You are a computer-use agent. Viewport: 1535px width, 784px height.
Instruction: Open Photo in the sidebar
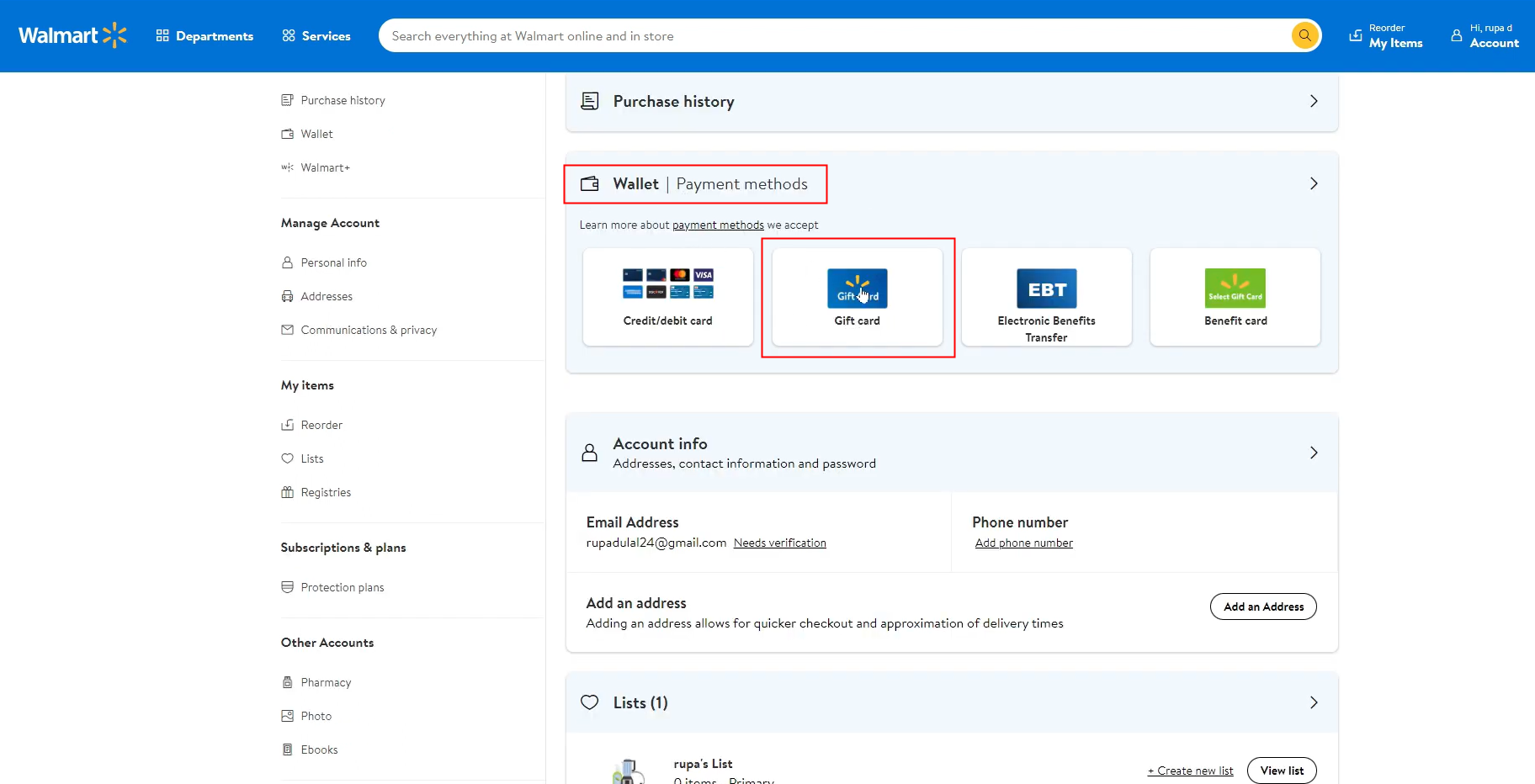coord(316,716)
